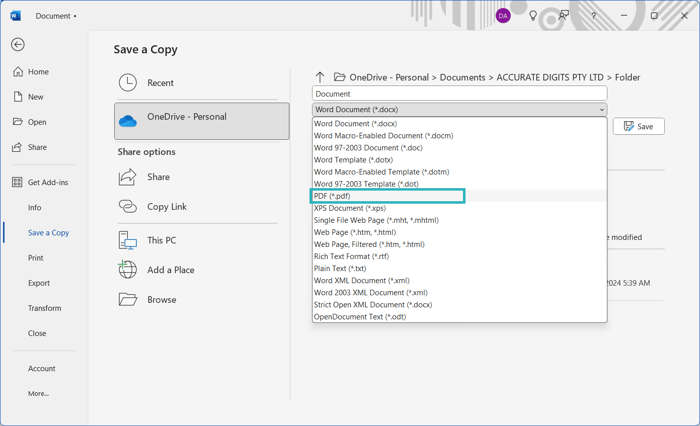Click the Copy Link chain icon
This screenshot has height=426, width=700.
tap(128, 206)
